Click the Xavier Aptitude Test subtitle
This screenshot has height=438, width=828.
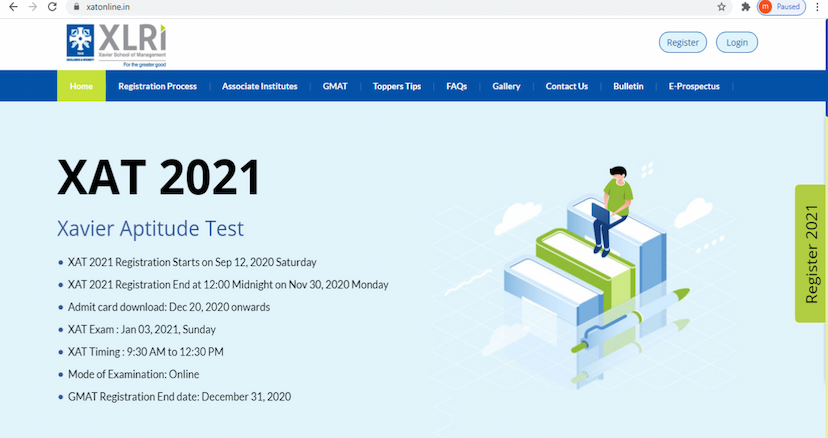coord(150,229)
